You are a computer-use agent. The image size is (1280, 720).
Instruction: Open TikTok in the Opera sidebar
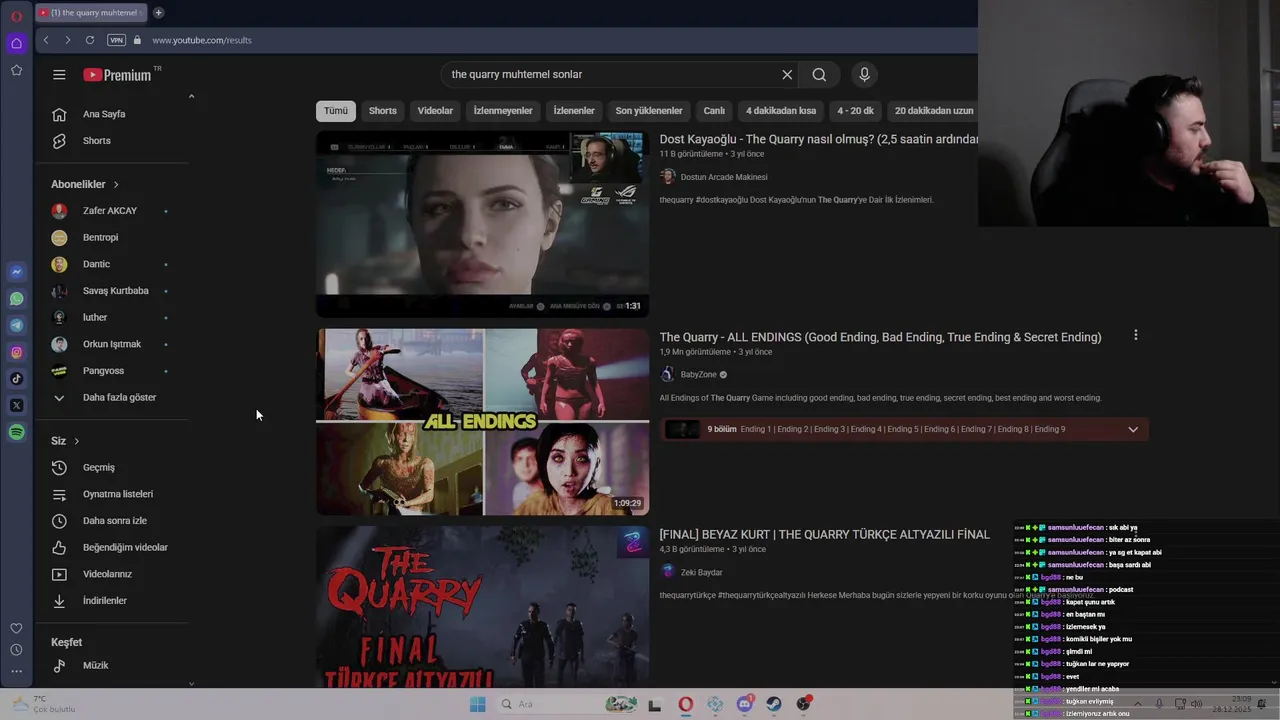pos(16,379)
